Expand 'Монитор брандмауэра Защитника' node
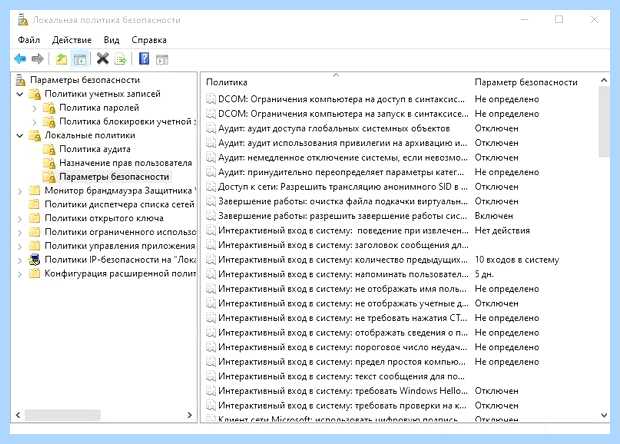The height and width of the screenshot is (444, 620). pos(20,191)
